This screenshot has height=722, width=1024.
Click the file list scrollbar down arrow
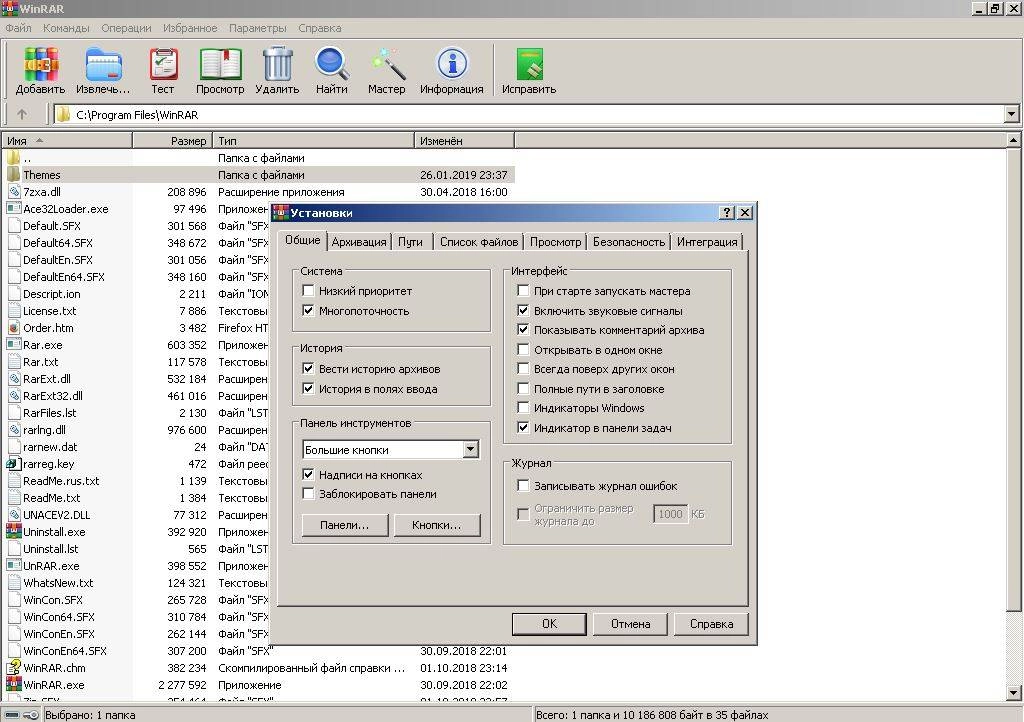point(1013,693)
